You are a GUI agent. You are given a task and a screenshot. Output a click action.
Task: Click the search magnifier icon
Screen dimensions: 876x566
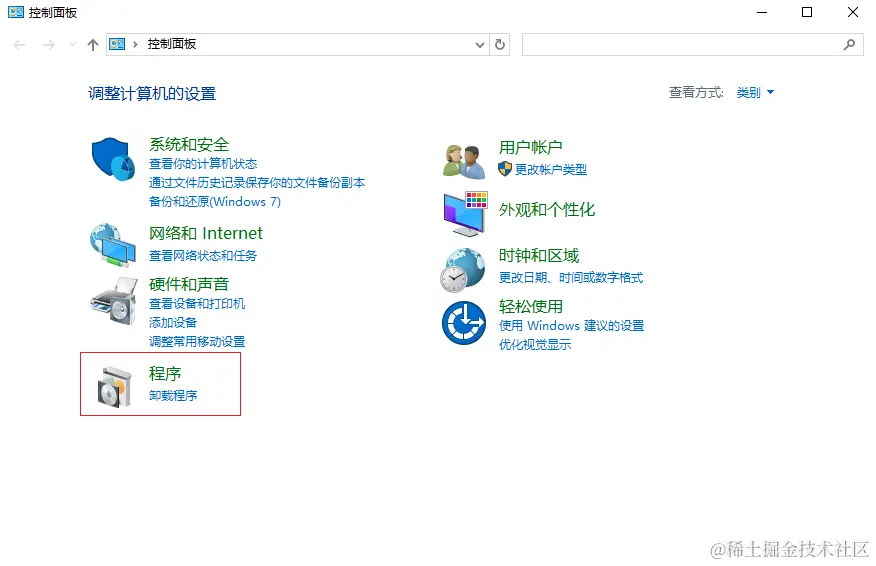click(x=849, y=45)
